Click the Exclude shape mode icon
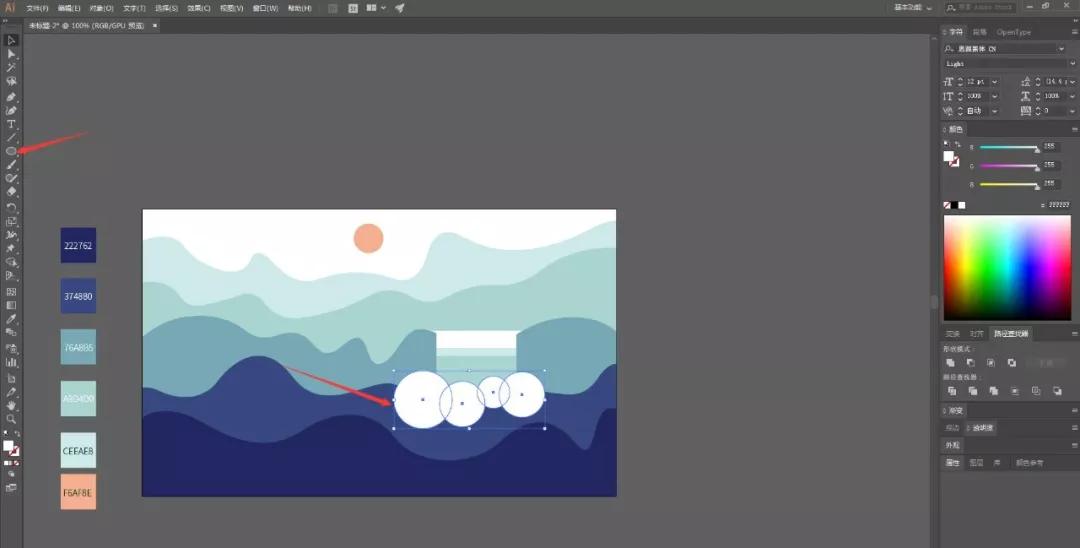The width and height of the screenshot is (1080, 548). pyautogui.click(x=1012, y=363)
